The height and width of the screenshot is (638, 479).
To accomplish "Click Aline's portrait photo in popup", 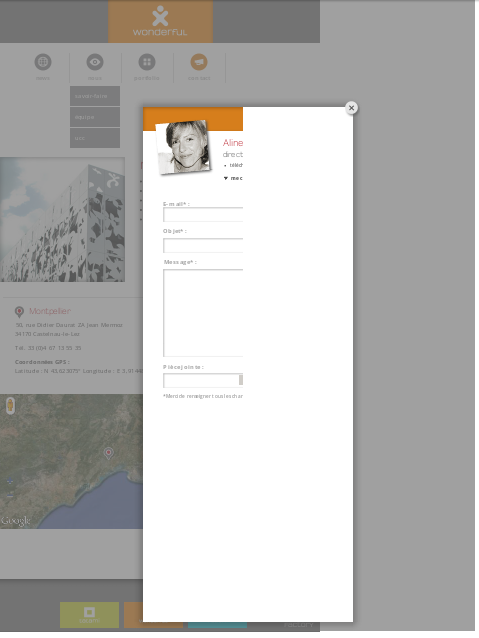I will coord(184,147).
